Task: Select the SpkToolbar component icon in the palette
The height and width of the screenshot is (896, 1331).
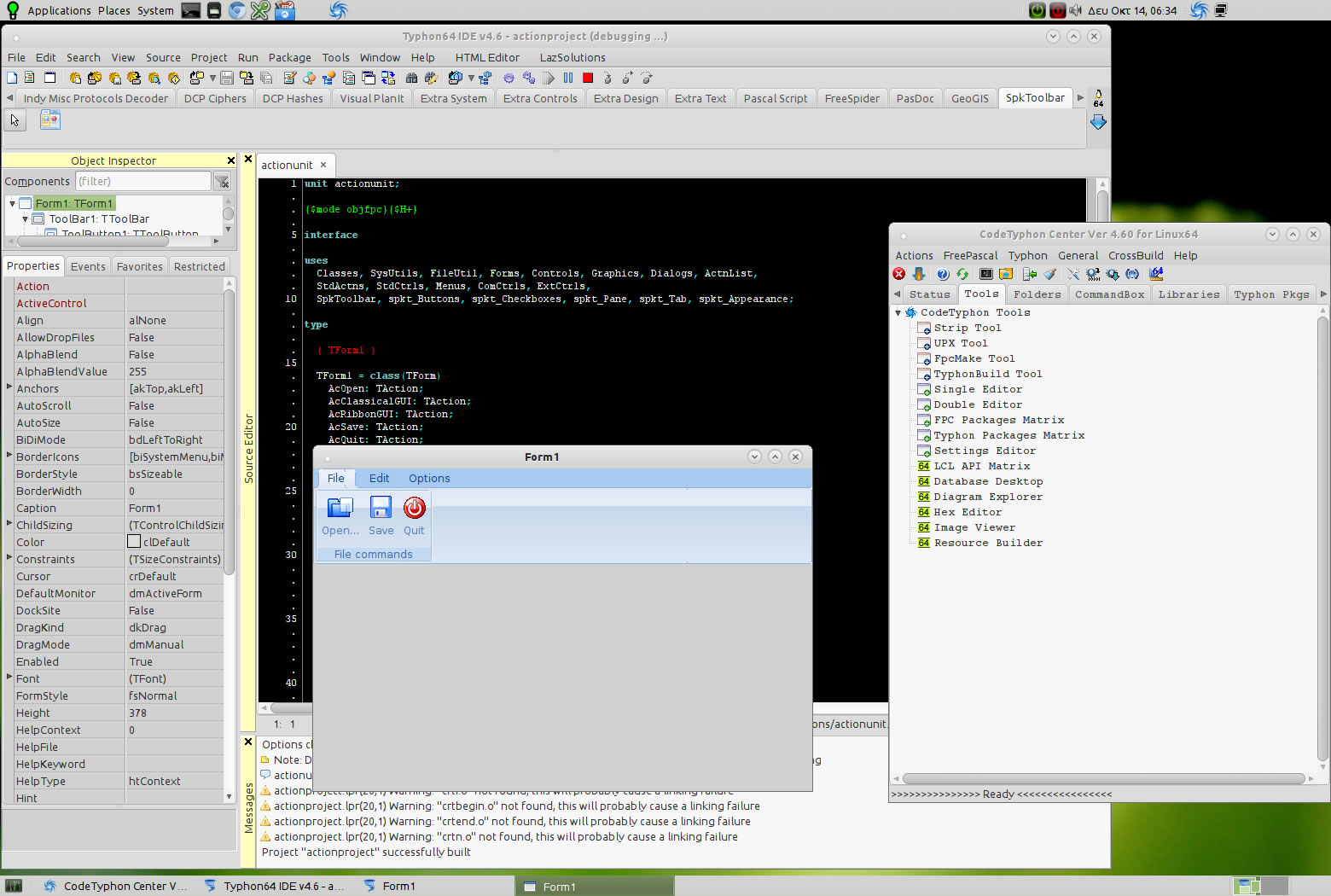Action: [x=50, y=120]
